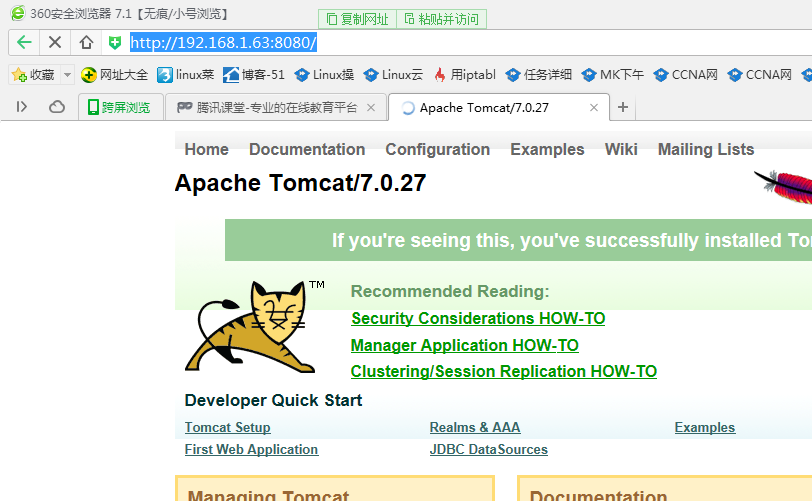This screenshot has width=812, height=501.
Task: Open Security Considerations HOW-TO link
Action: (478, 318)
